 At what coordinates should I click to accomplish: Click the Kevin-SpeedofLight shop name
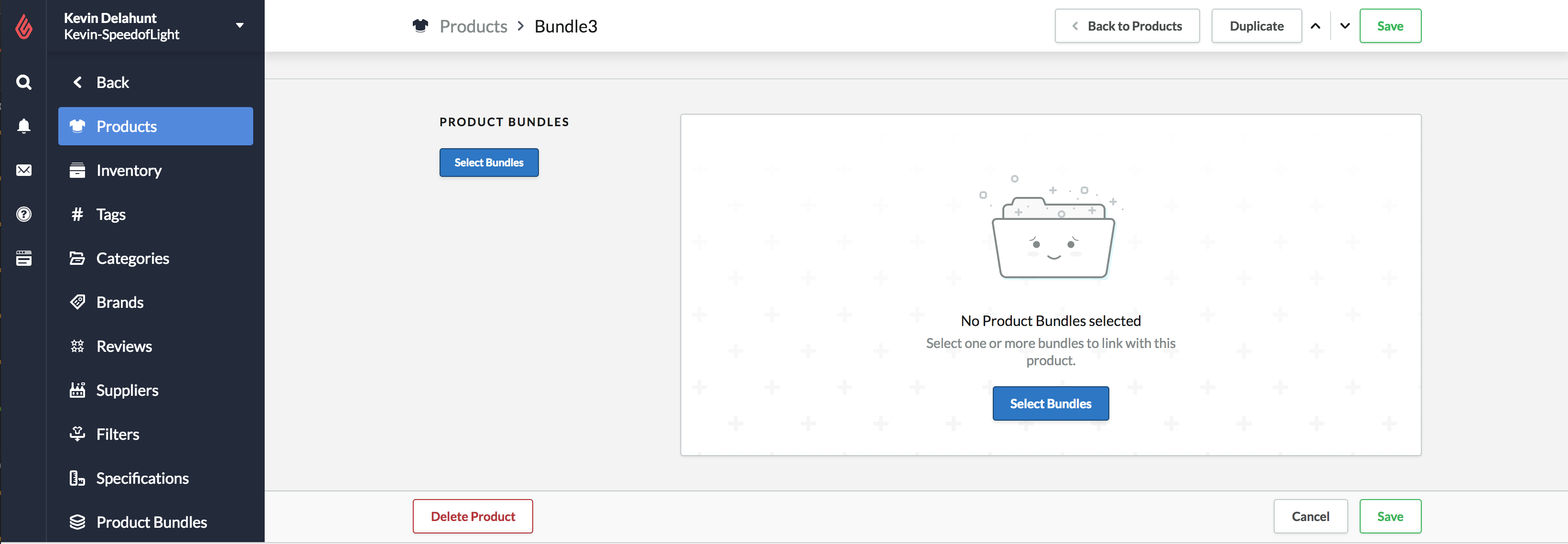coord(122,35)
